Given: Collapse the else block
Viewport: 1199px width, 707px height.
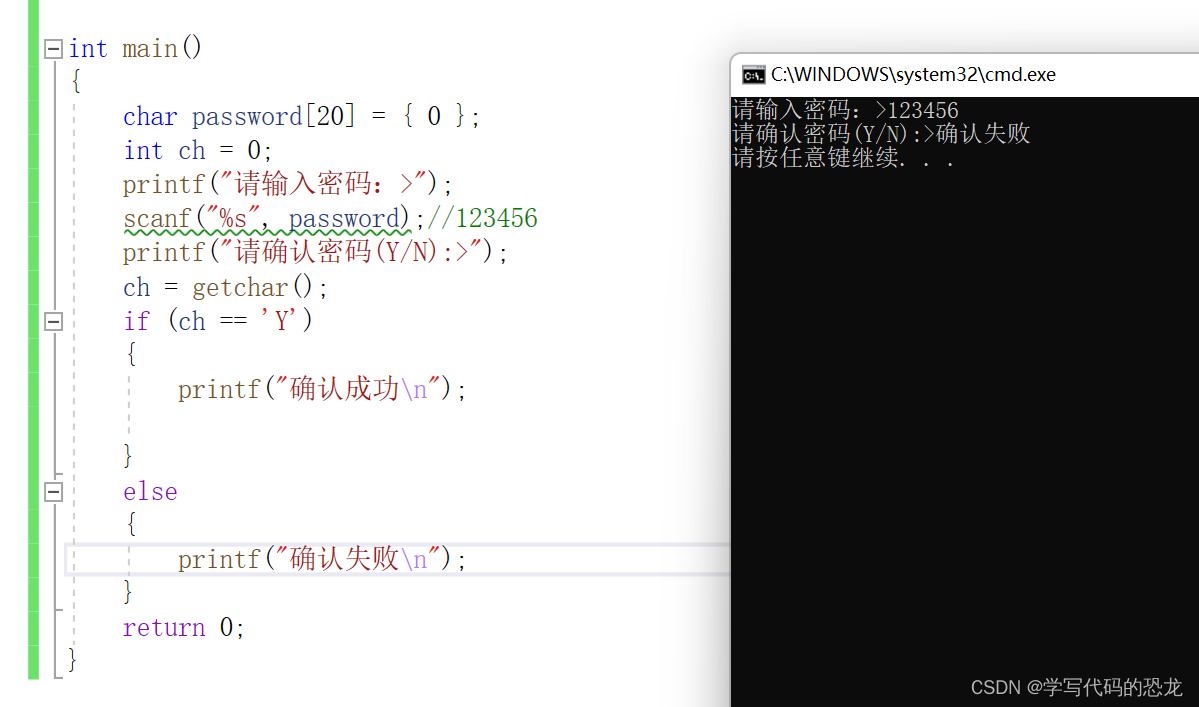Looking at the screenshot, I should pyautogui.click(x=53, y=491).
